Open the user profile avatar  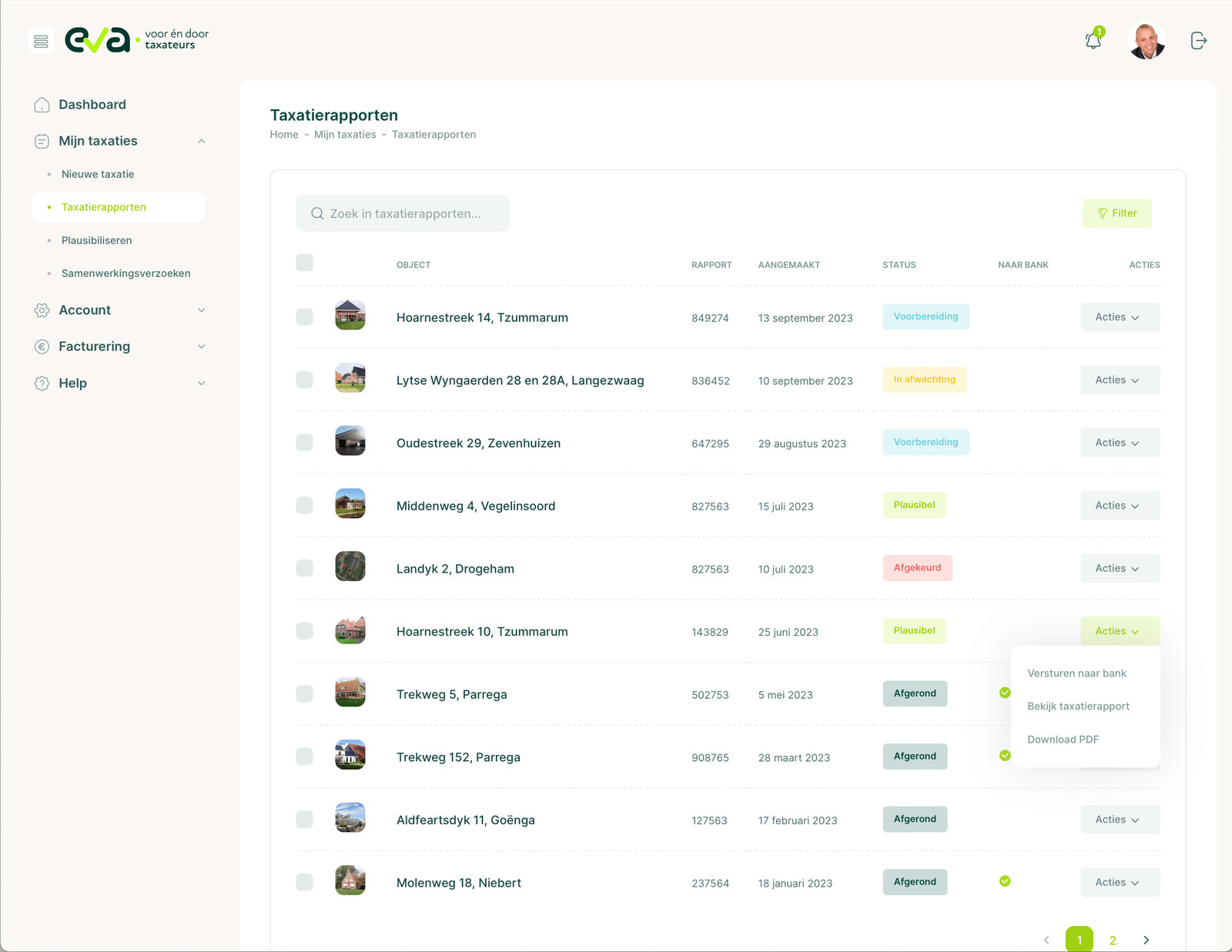pyautogui.click(x=1146, y=41)
